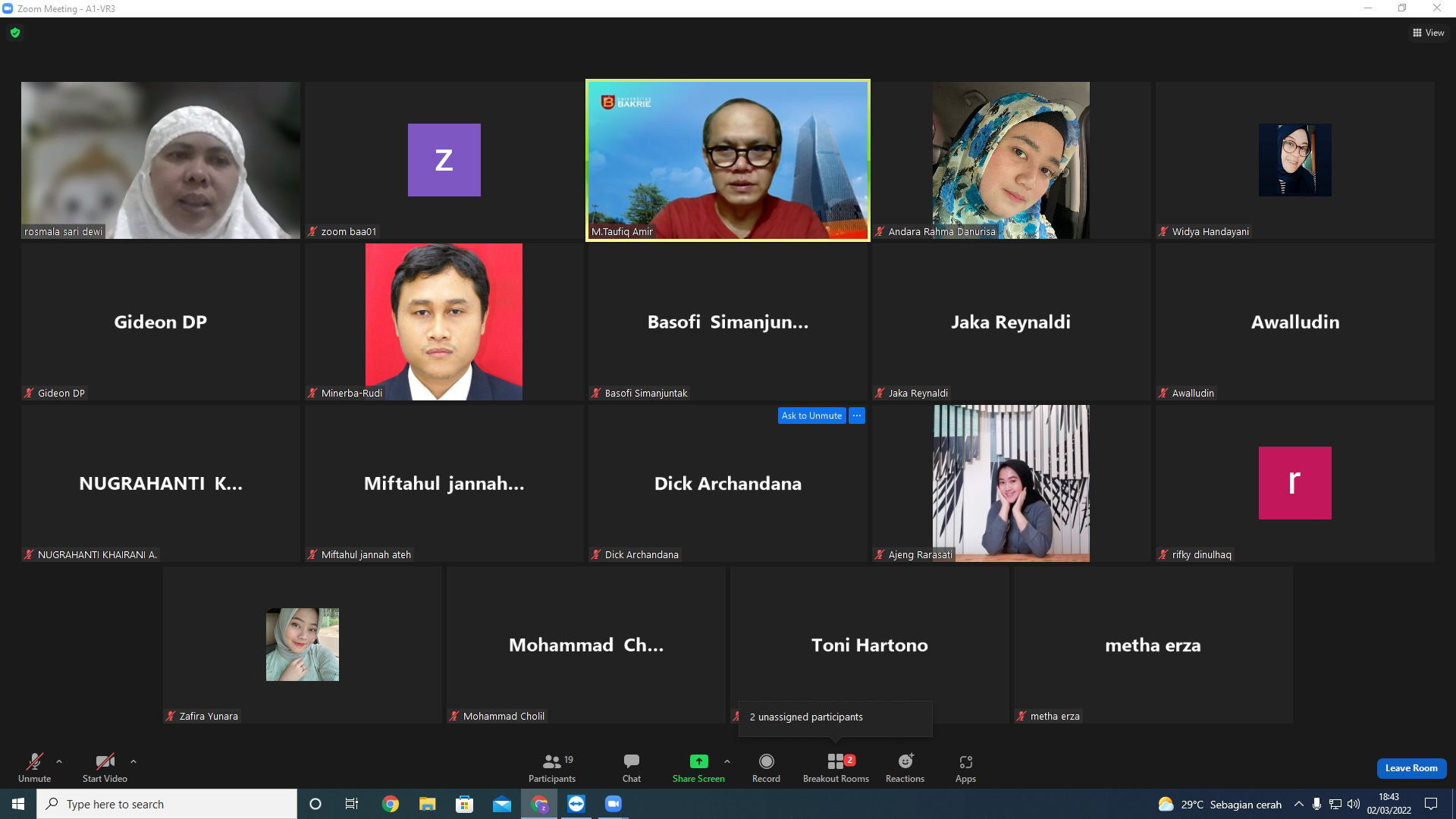Screen dimensions: 1456x819
Task: Select Andara Rahma Danurisa's video tile
Action: (1011, 160)
